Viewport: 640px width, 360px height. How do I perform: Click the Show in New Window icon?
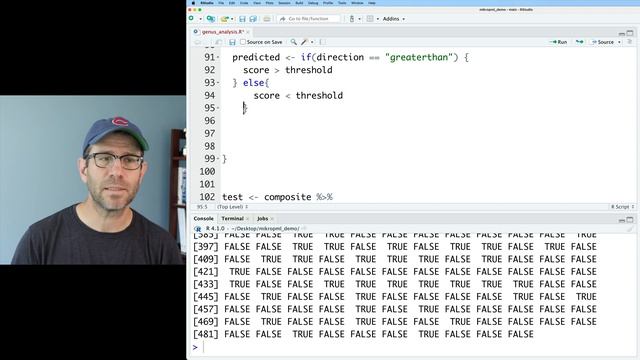tap(219, 42)
